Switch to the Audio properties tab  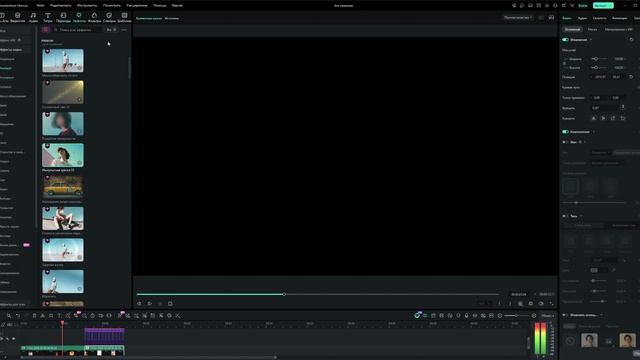(582, 18)
